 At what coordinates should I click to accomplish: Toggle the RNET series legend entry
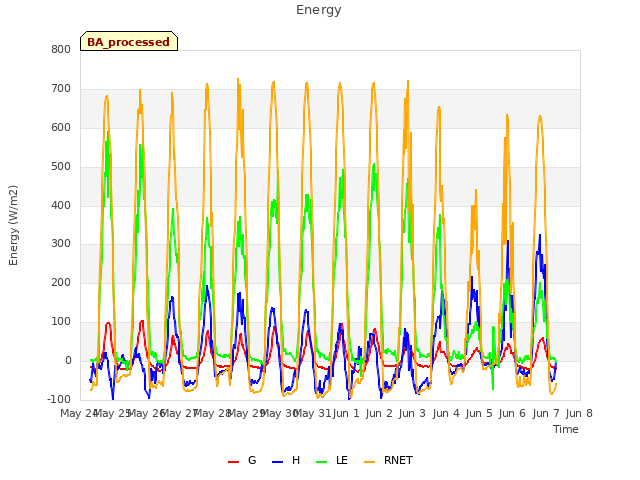pos(388,460)
